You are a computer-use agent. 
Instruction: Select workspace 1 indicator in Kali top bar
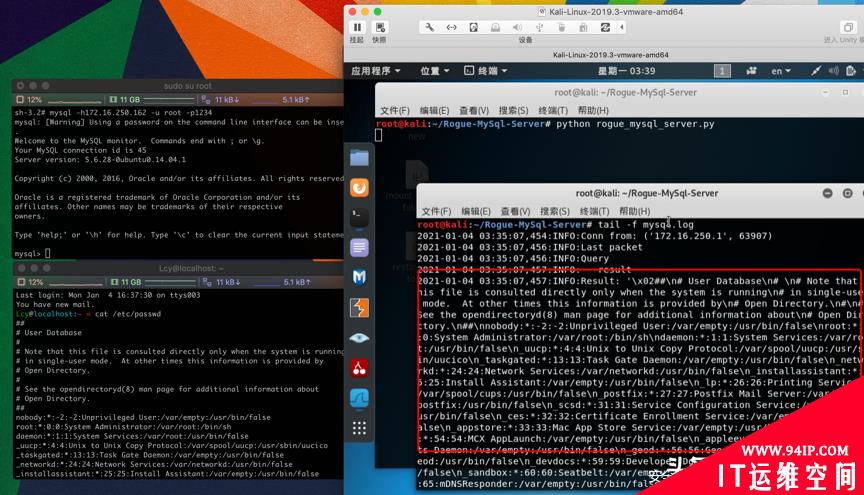[x=722, y=71]
